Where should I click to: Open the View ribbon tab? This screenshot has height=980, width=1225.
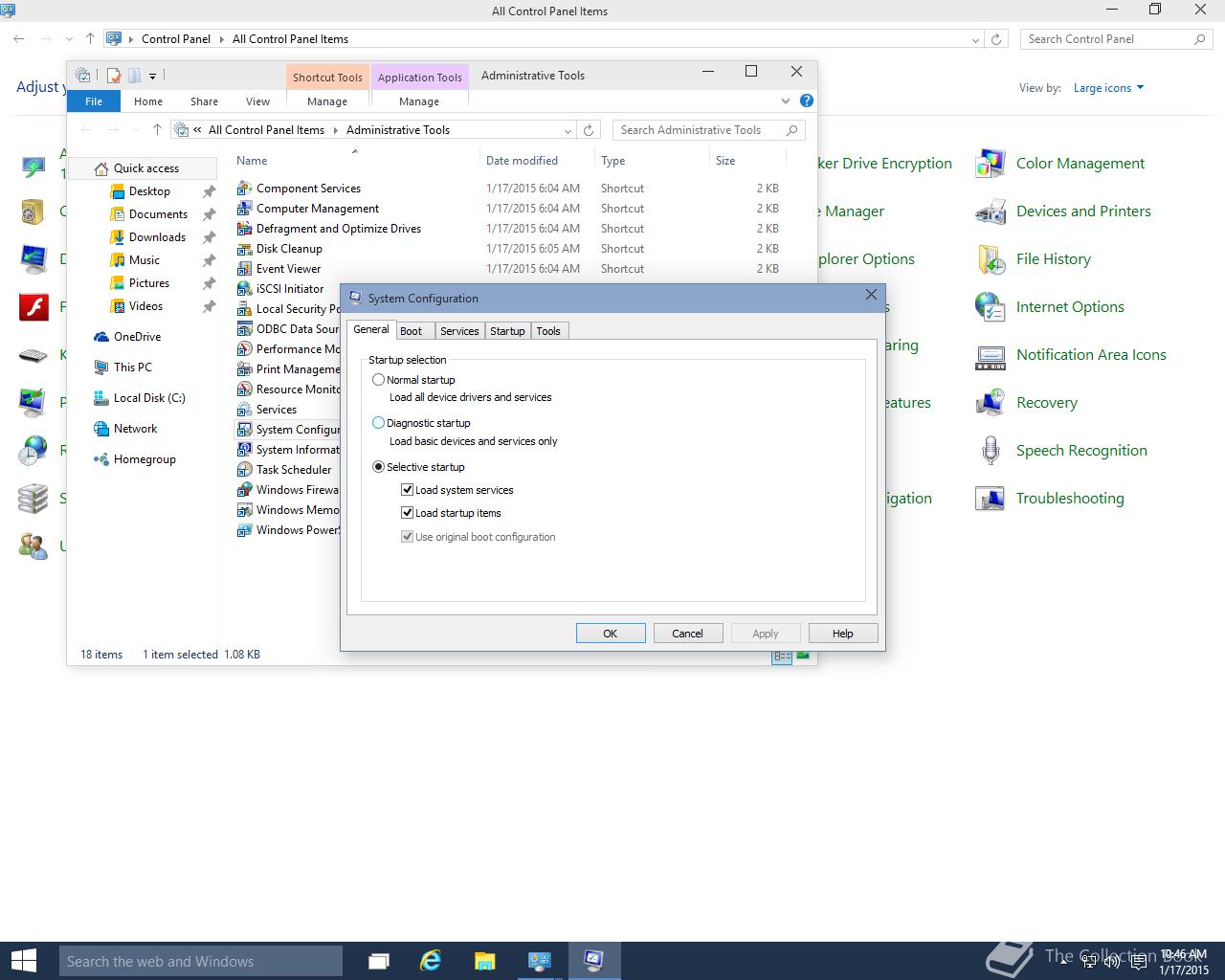(x=257, y=101)
